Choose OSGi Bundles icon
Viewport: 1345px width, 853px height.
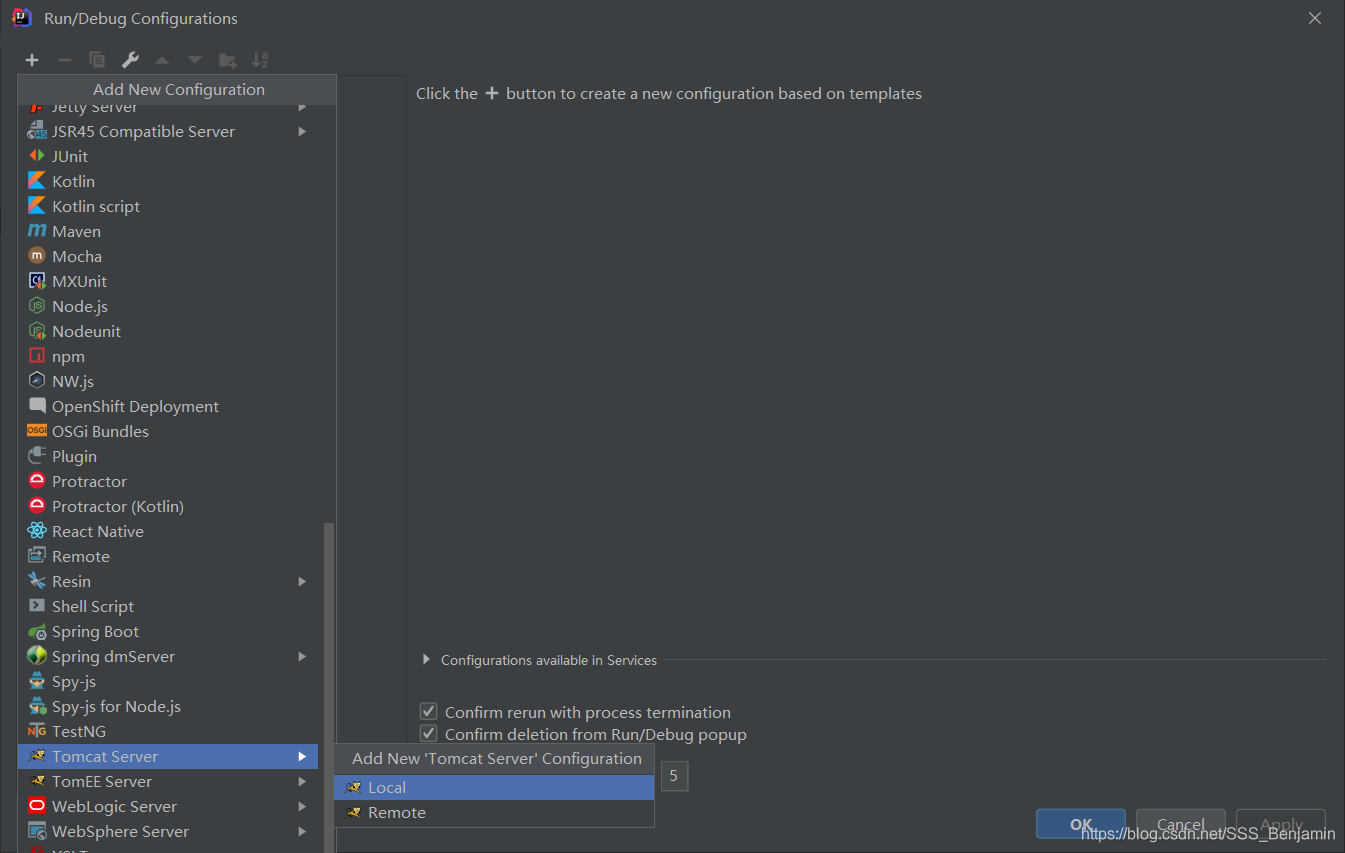(37, 431)
